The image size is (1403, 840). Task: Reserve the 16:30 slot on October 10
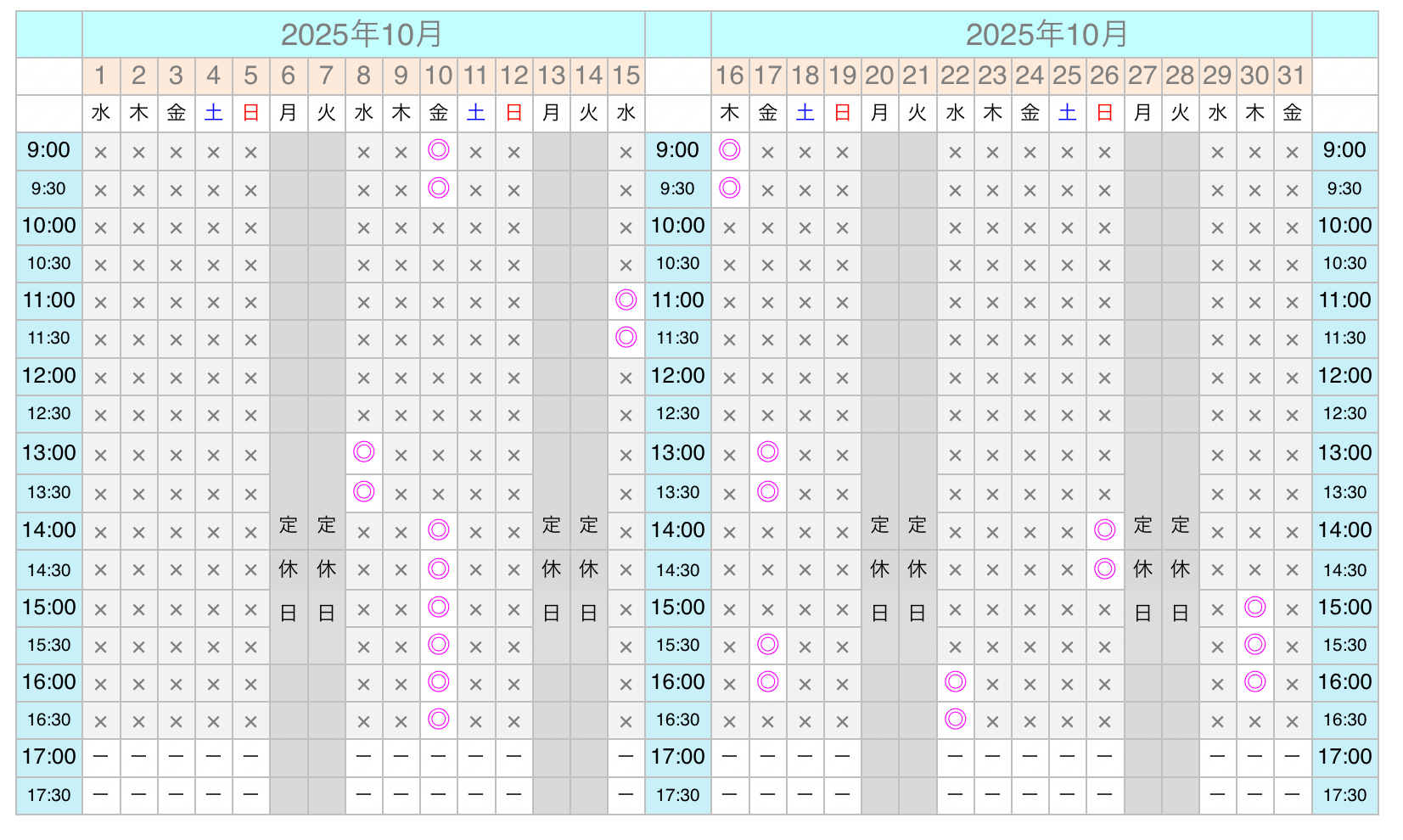click(438, 719)
